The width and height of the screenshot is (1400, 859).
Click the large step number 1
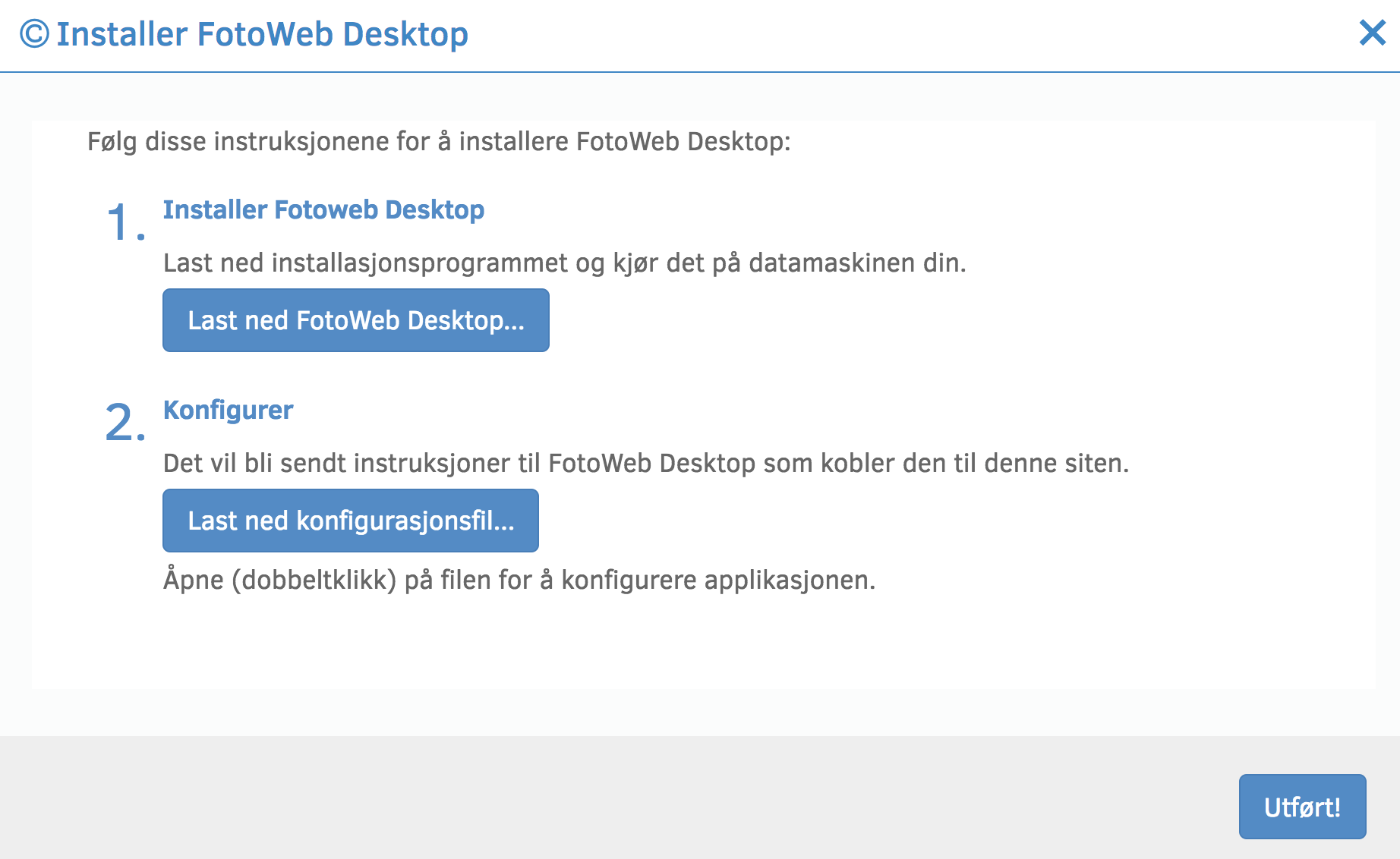coord(123,223)
